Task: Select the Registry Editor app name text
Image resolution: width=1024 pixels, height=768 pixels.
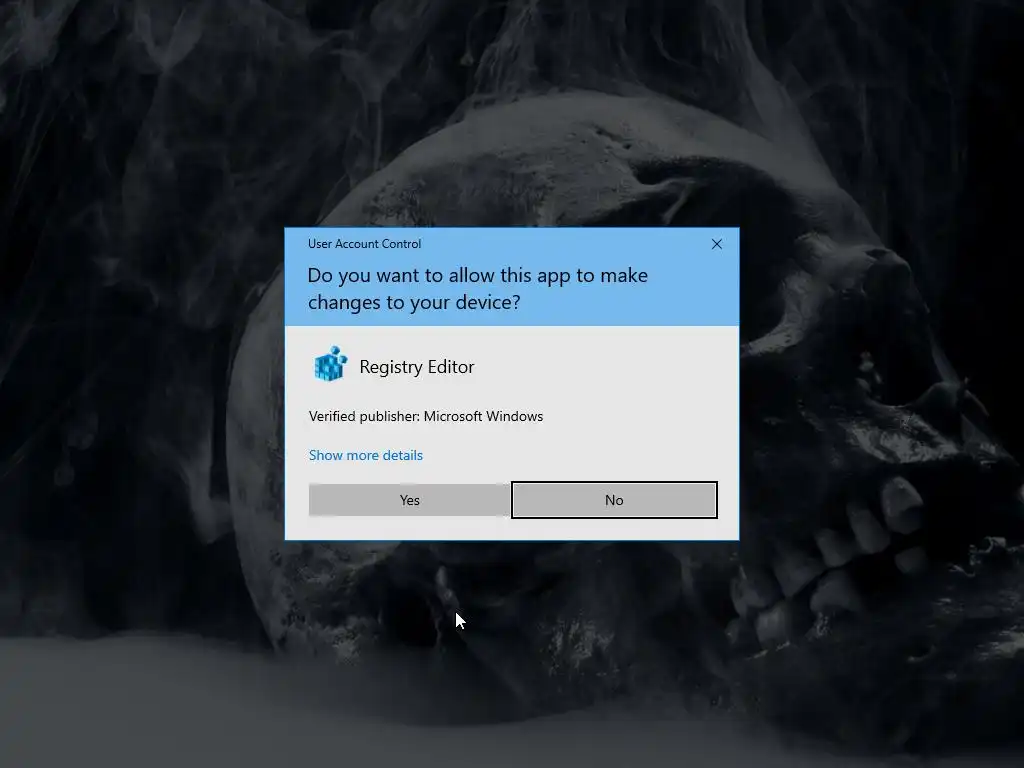Action: tap(417, 367)
